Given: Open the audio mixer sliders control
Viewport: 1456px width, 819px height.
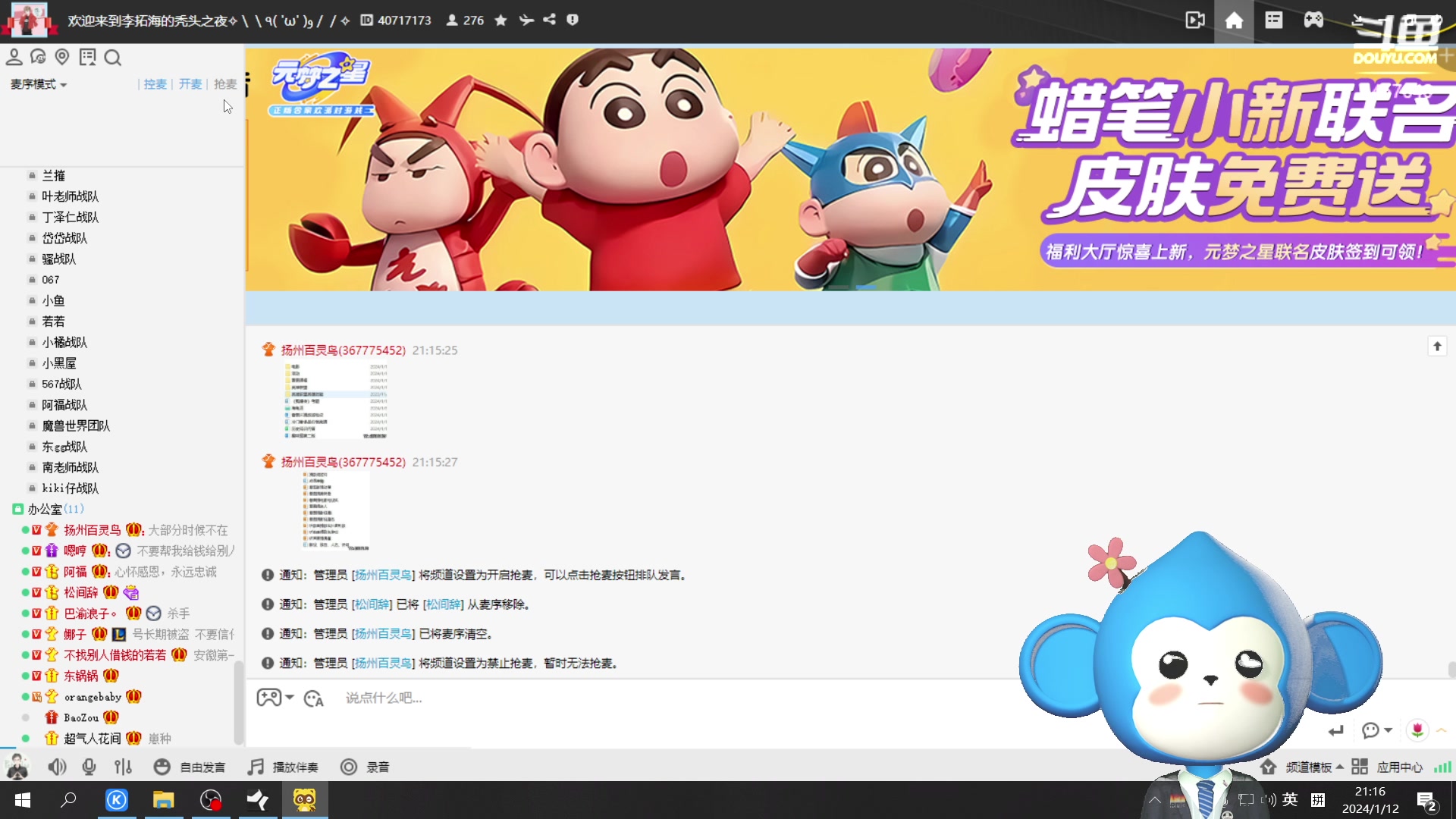Looking at the screenshot, I should pos(123,767).
